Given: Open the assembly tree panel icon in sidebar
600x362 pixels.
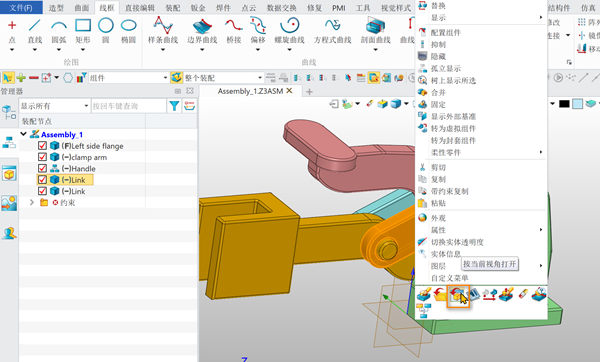Looking at the screenshot, I should (9, 143).
